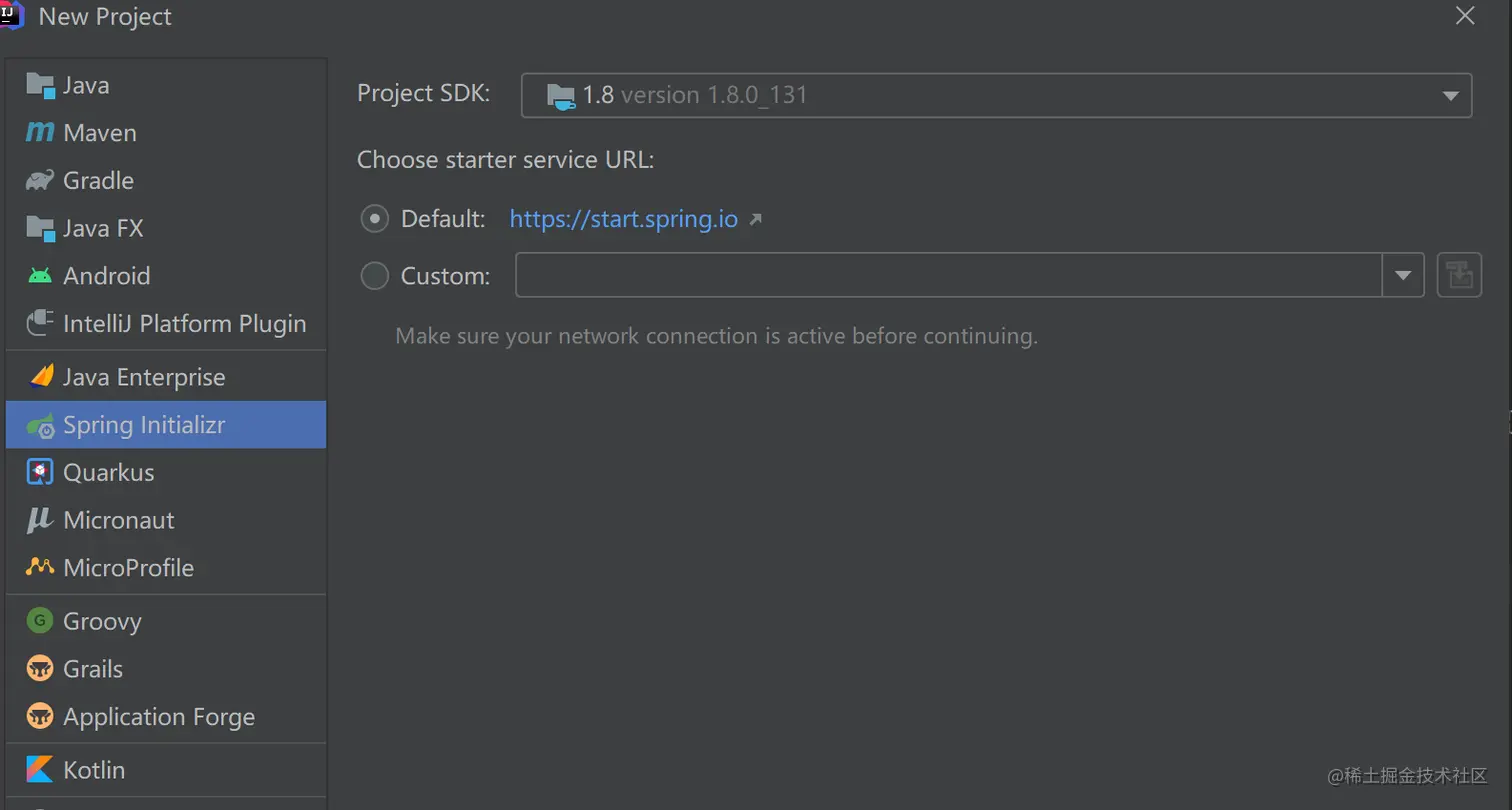Click the Groovy green circle icon

point(40,621)
